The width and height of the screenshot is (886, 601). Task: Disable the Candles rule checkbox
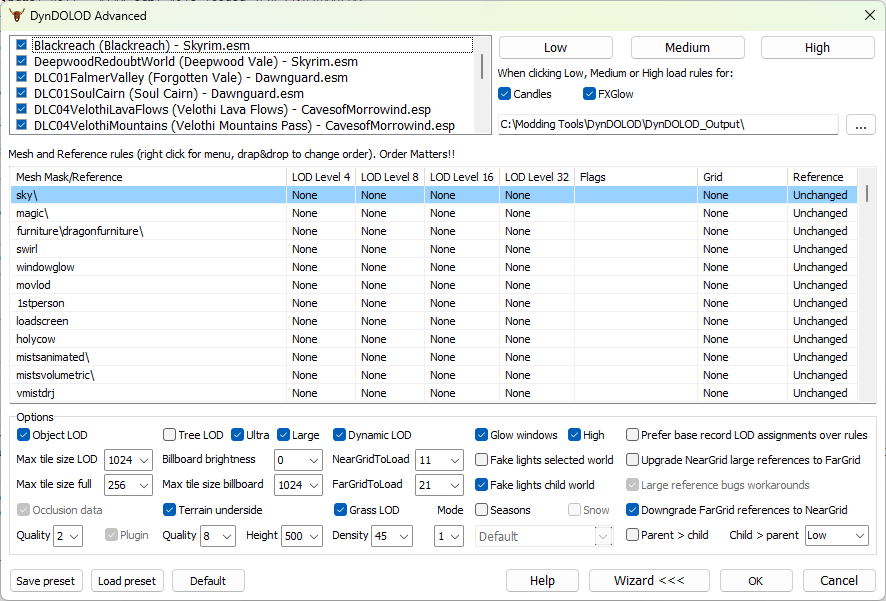coord(505,94)
